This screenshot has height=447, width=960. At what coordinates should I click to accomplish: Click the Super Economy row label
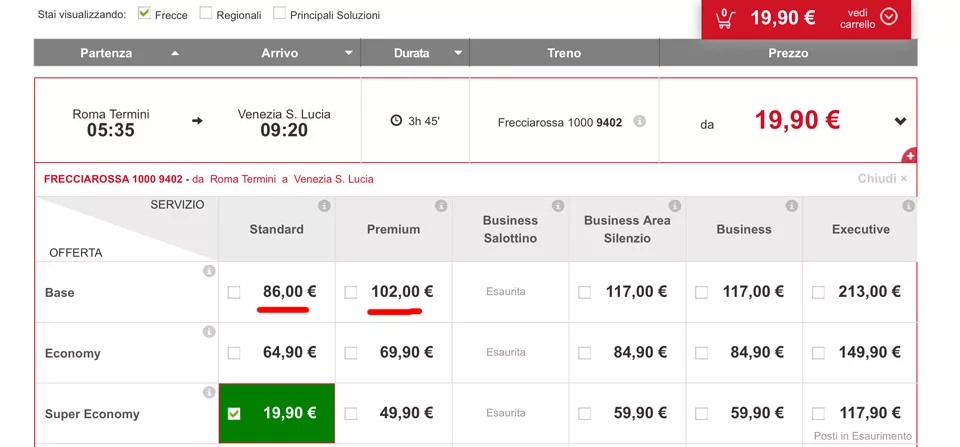(92, 415)
